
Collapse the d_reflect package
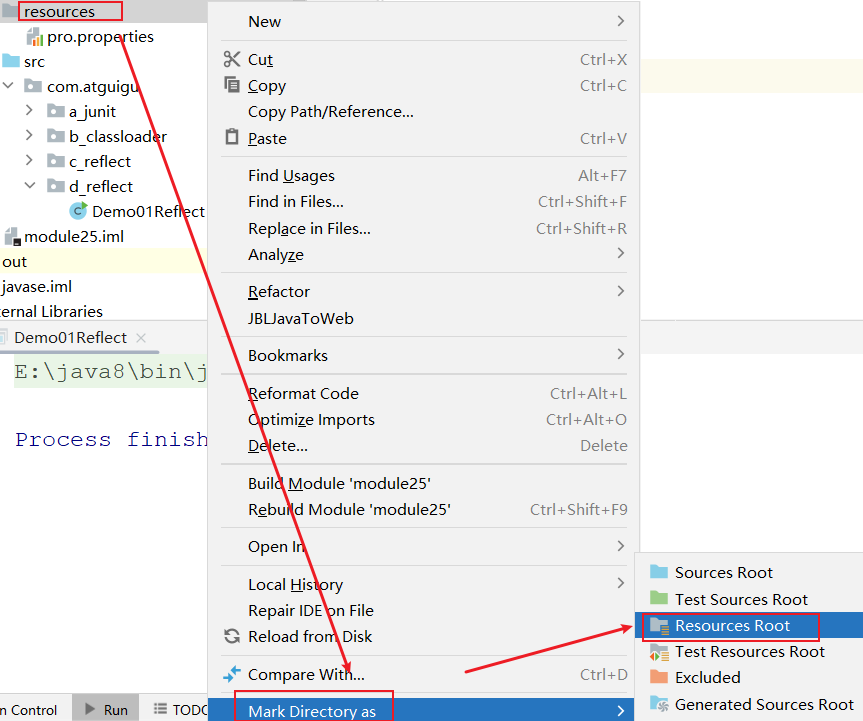coord(30,186)
